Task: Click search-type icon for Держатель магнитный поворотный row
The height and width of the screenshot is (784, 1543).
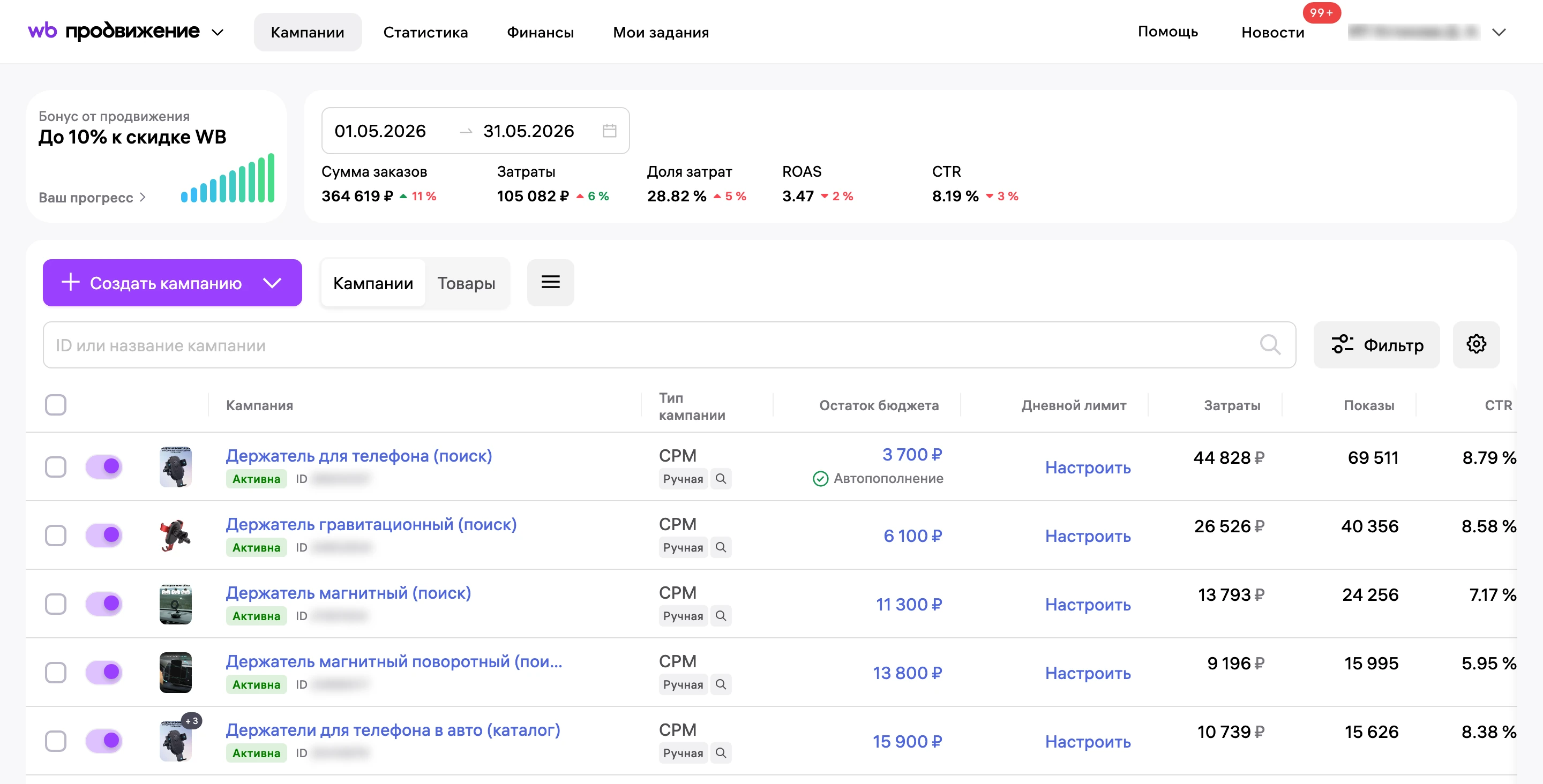Action: point(721,684)
